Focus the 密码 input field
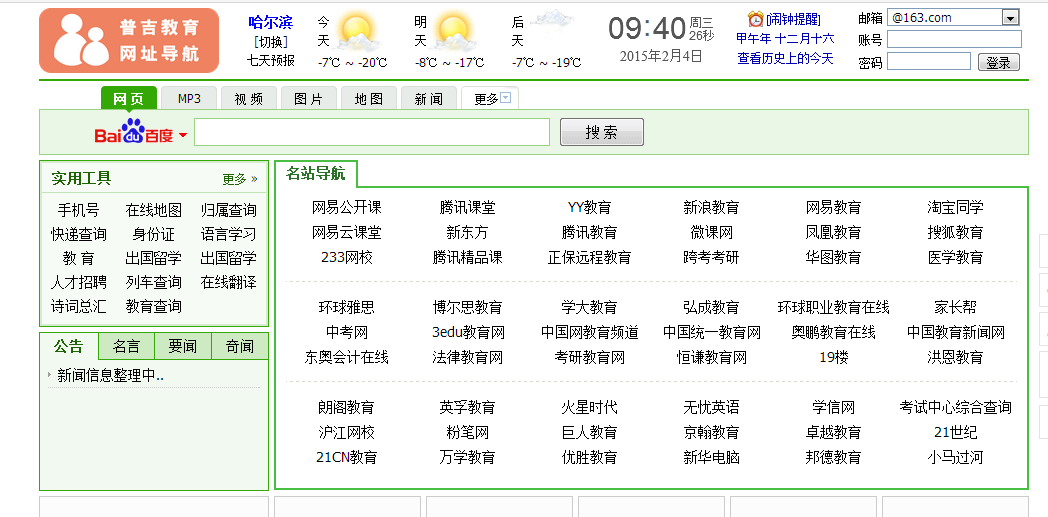This screenshot has width=1048, height=517. coord(928,61)
